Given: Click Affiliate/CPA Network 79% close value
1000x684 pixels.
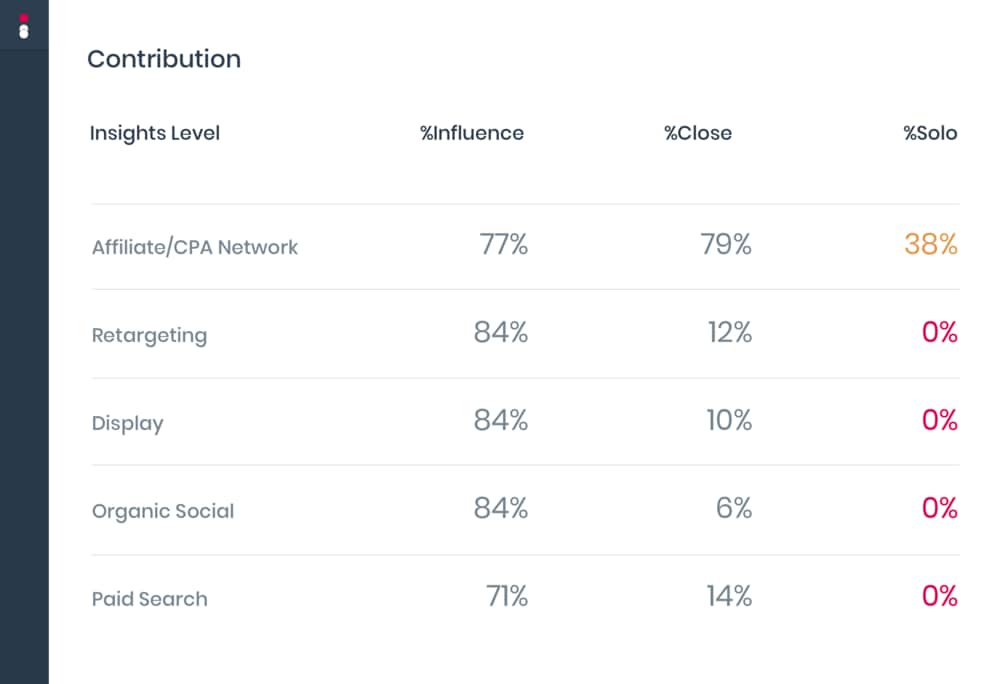Looking at the screenshot, I should (x=726, y=244).
